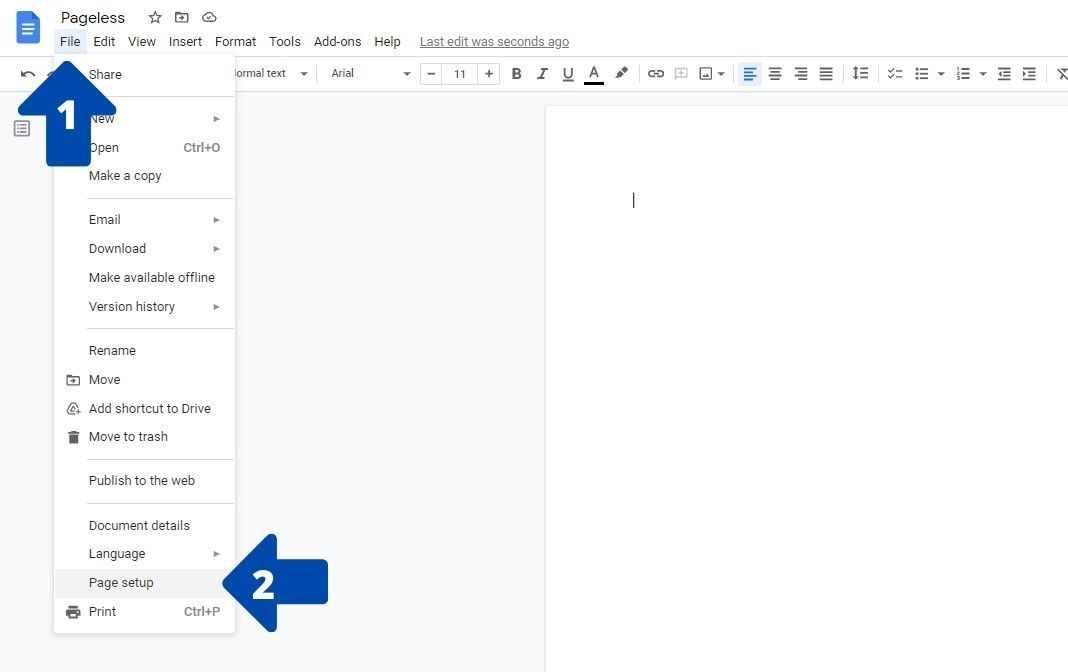The width and height of the screenshot is (1068, 672).
Task: Select the highlight color tool
Action: 621,73
